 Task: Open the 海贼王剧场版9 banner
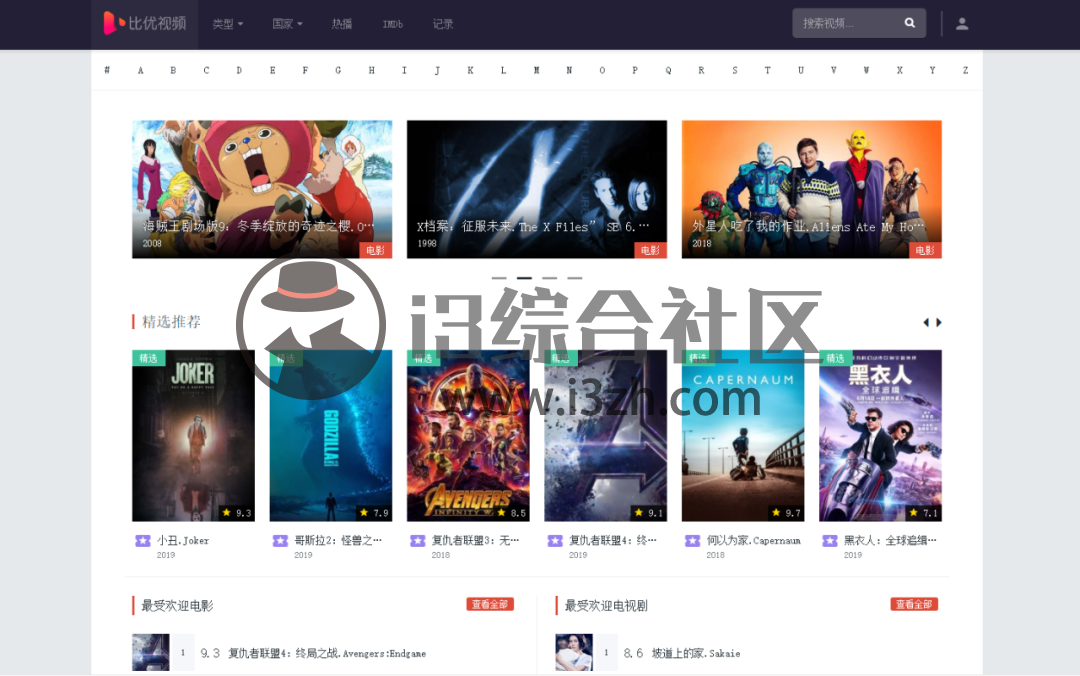click(x=262, y=190)
